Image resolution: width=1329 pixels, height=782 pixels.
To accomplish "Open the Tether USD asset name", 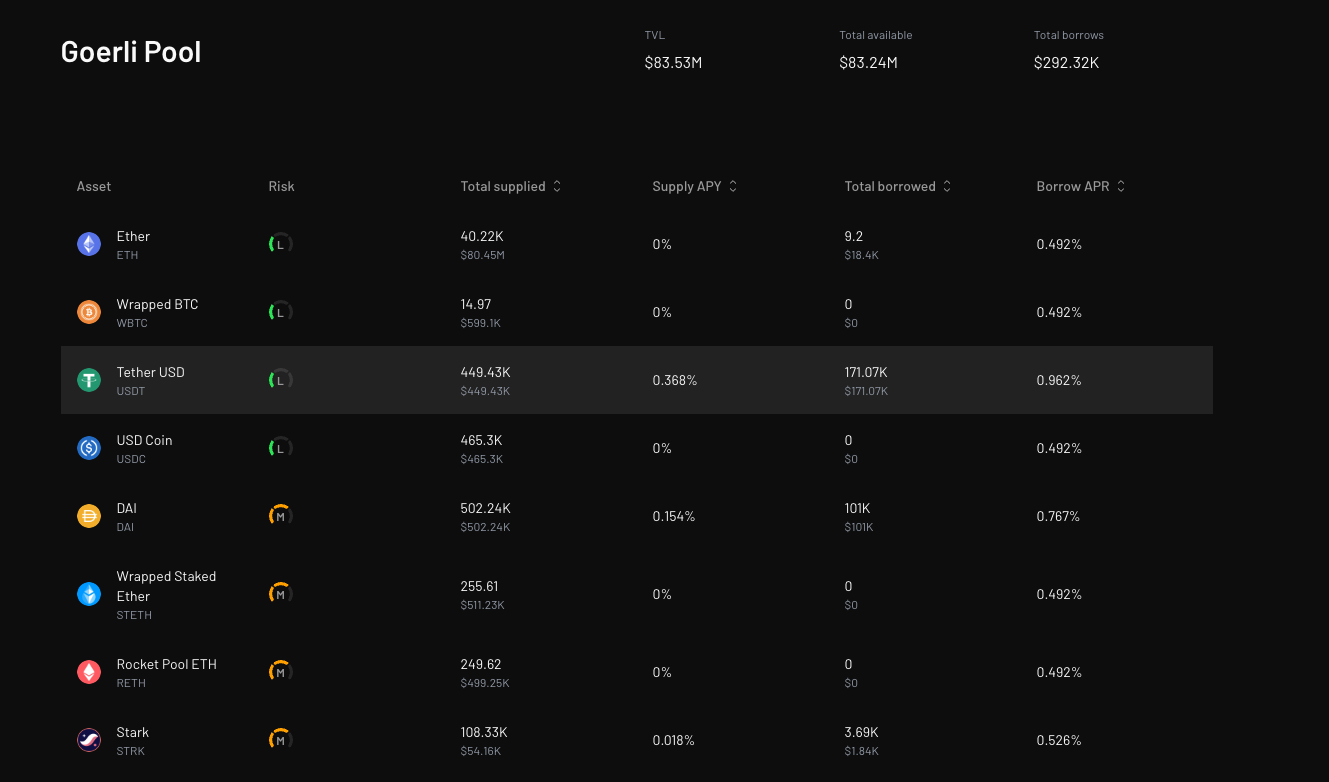I will click(150, 372).
